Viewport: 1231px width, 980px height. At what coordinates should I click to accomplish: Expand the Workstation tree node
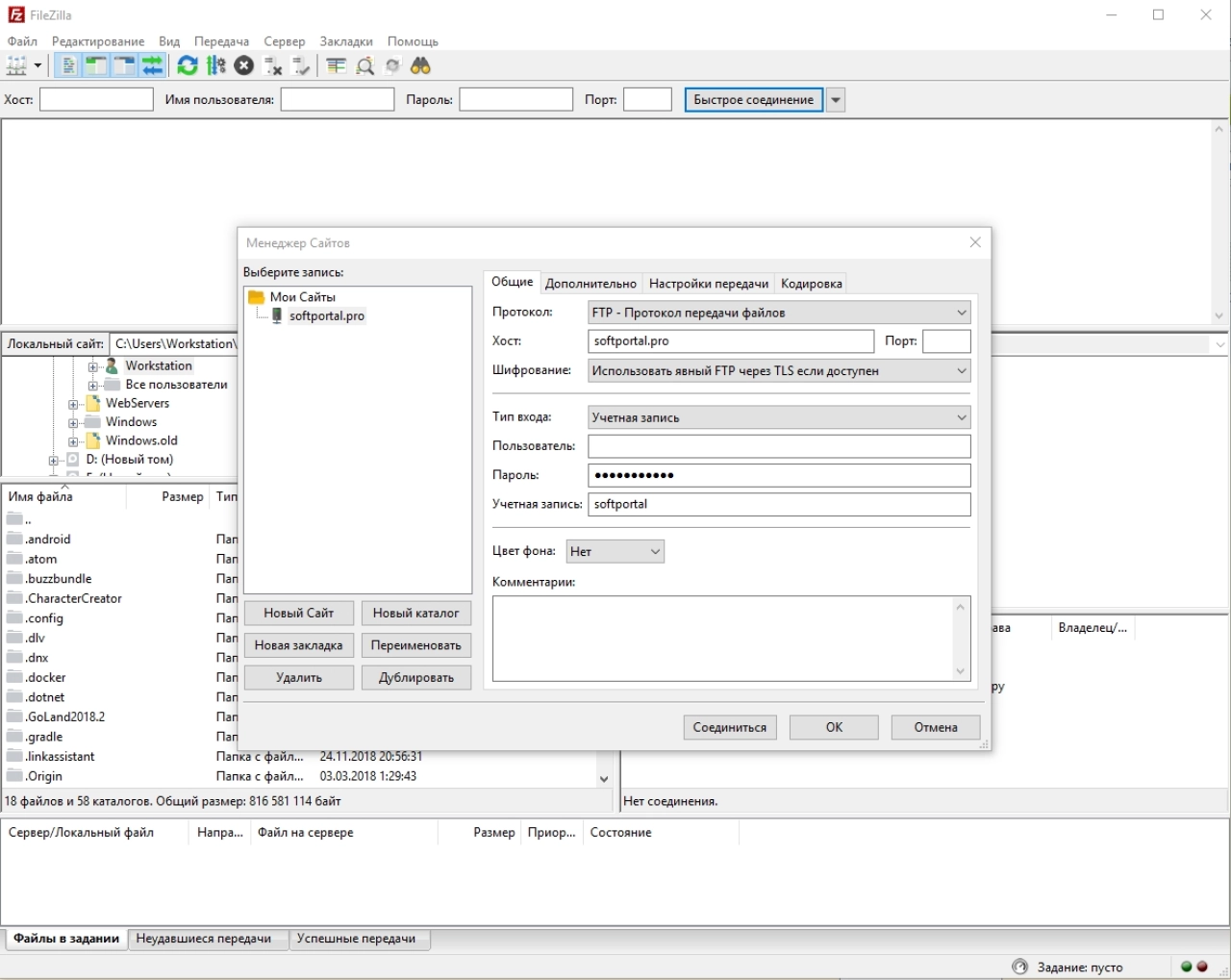coord(93,366)
